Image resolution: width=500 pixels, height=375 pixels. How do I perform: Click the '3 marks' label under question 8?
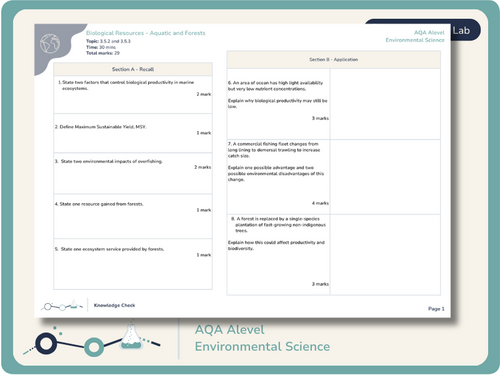pos(320,284)
